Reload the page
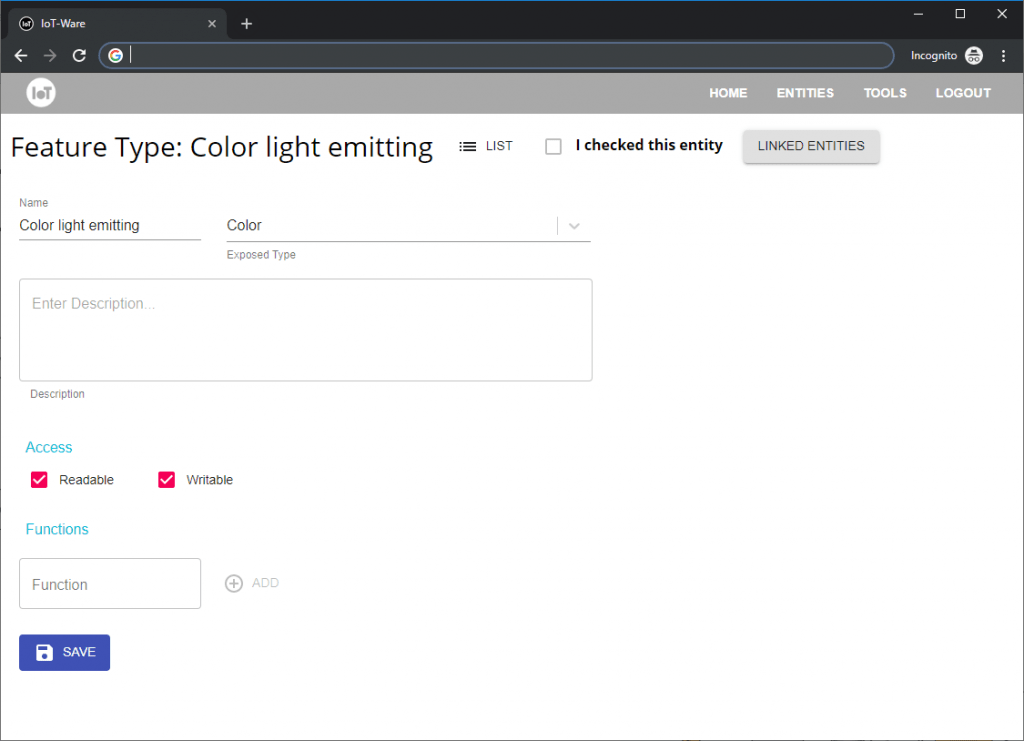Viewport: 1024px width, 741px height. [79, 55]
